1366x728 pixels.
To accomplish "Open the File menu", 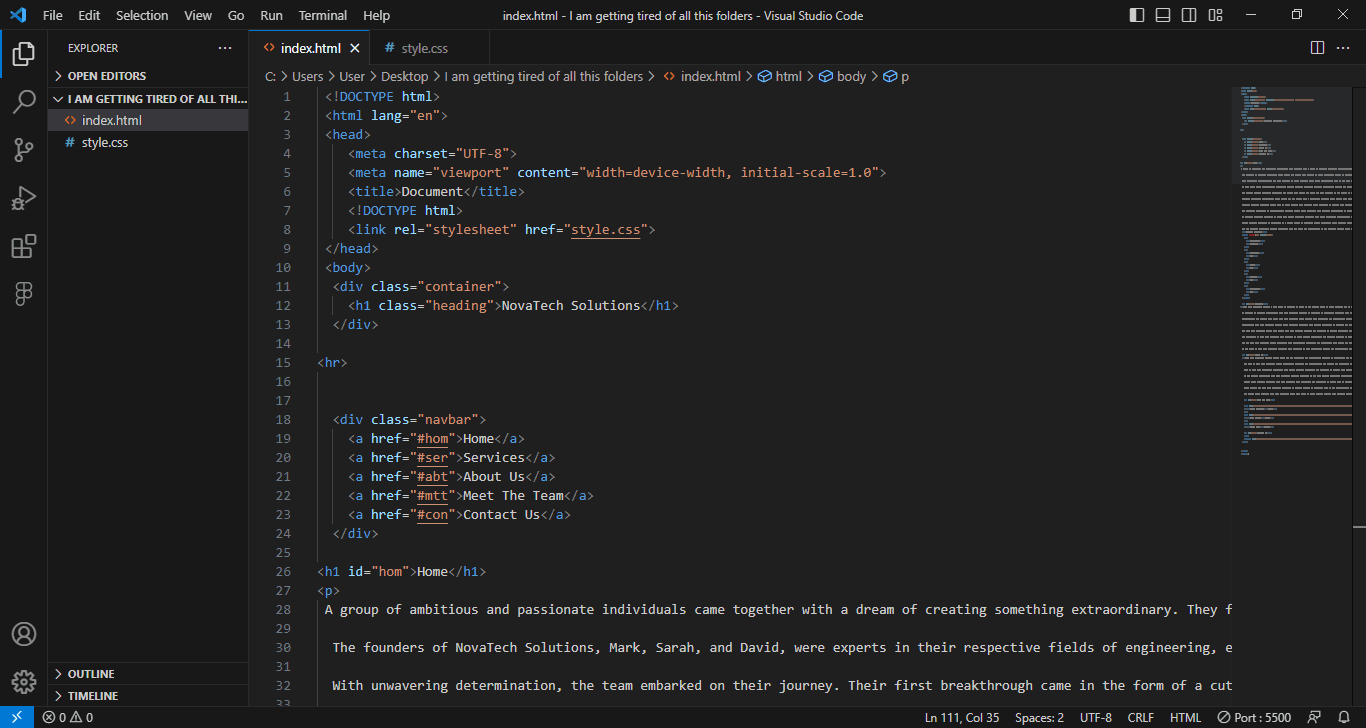I will point(53,15).
